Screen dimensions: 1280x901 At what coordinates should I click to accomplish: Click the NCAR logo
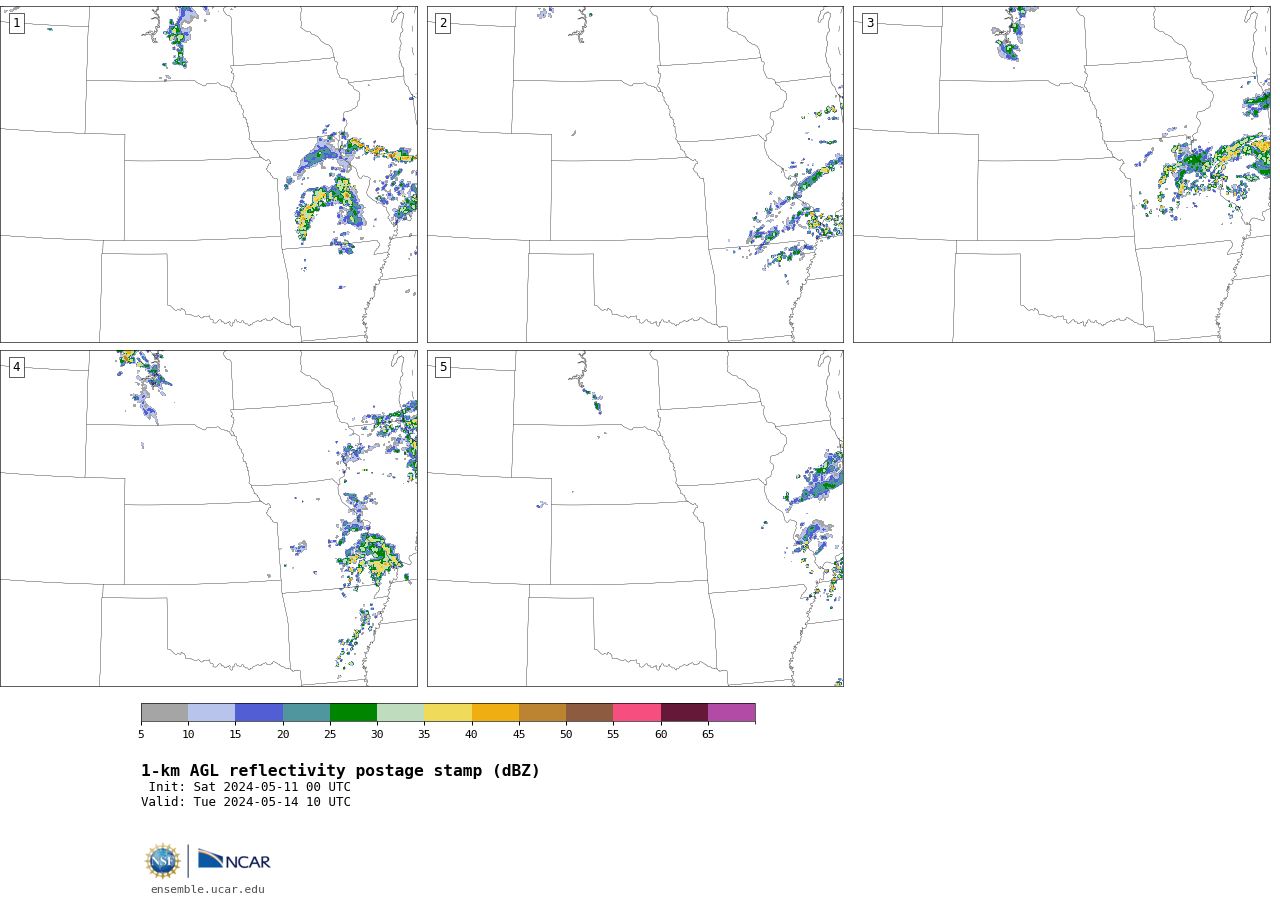point(234,860)
